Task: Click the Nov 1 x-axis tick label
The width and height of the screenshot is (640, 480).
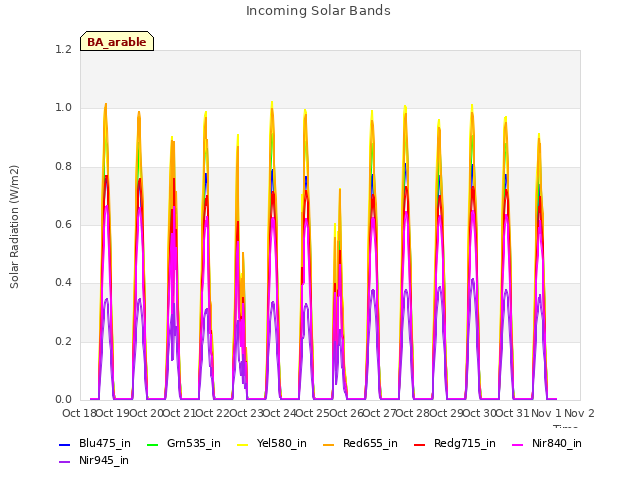Action: pyautogui.click(x=546, y=413)
